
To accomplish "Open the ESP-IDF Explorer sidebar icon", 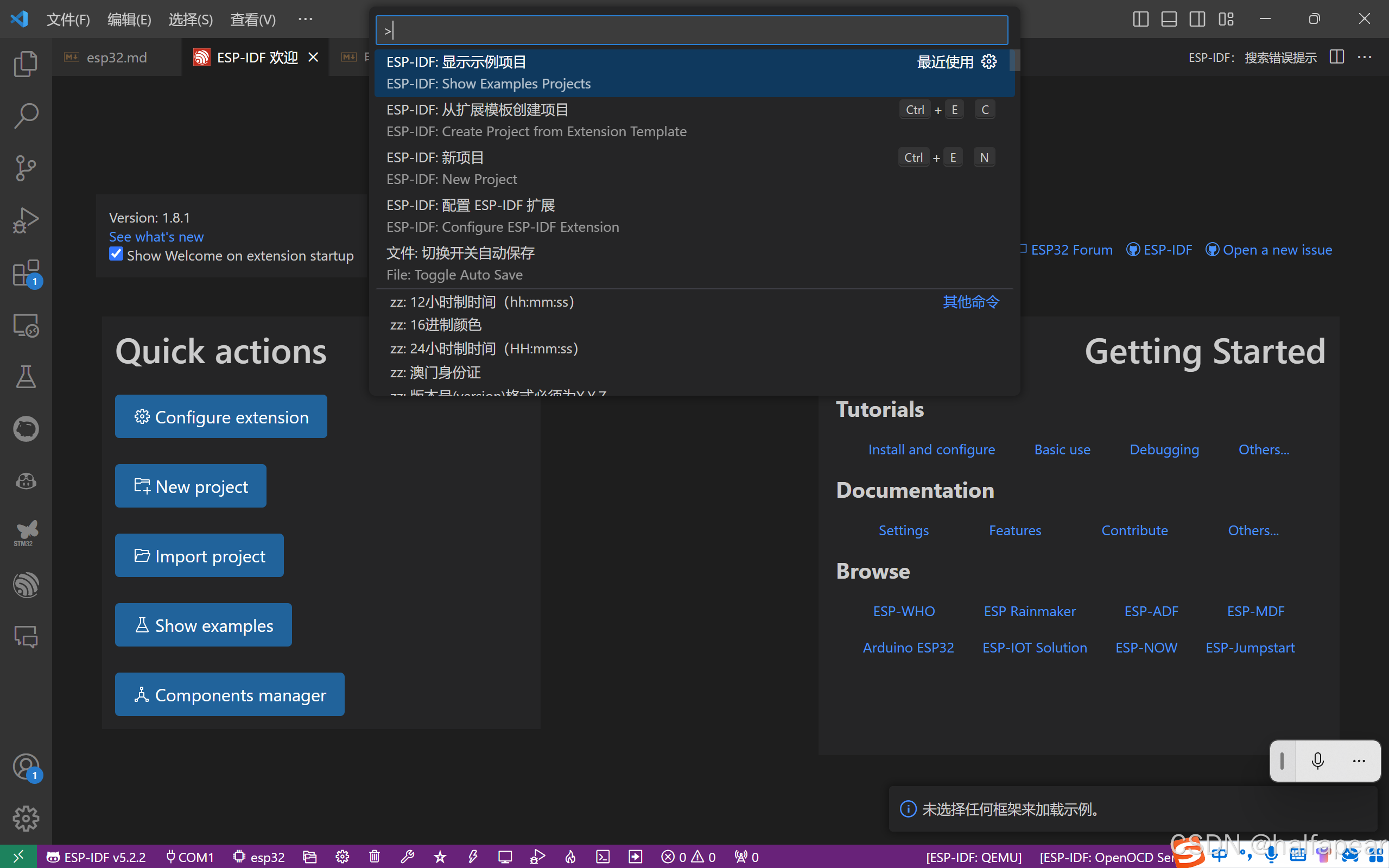I will [x=26, y=585].
